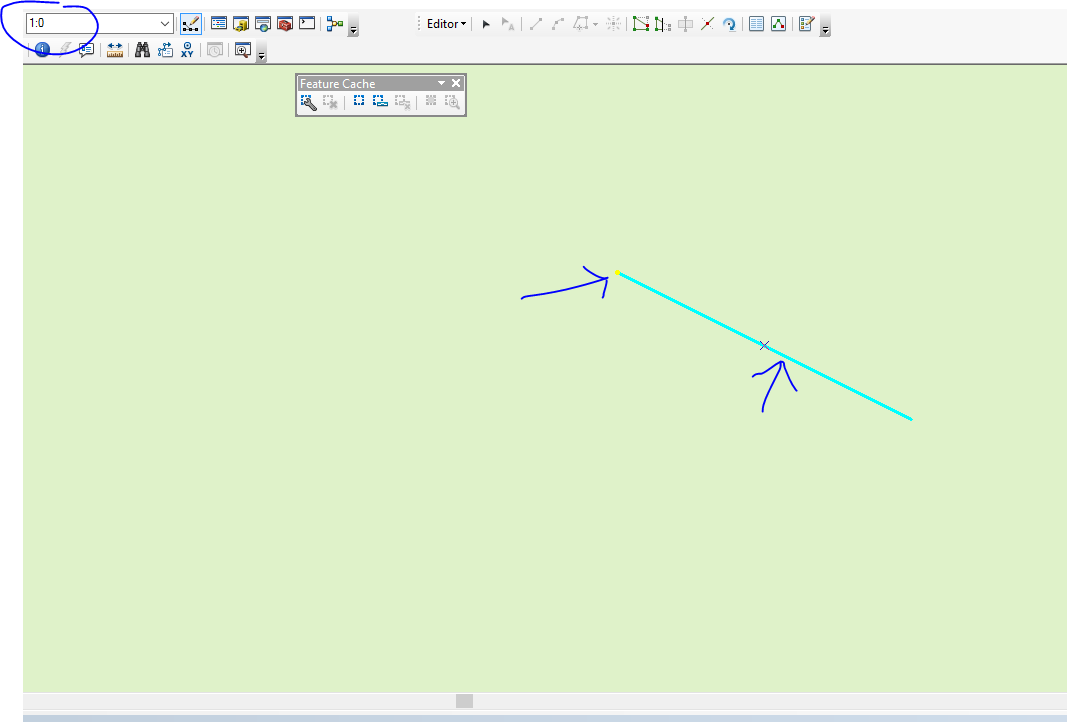Launch the ModelBuilder window
Viewport: 1067px width, 722px height.
(x=335, y=24)
